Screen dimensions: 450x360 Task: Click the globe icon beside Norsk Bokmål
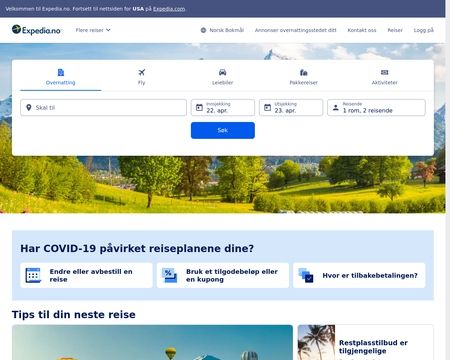coord(203,30)
